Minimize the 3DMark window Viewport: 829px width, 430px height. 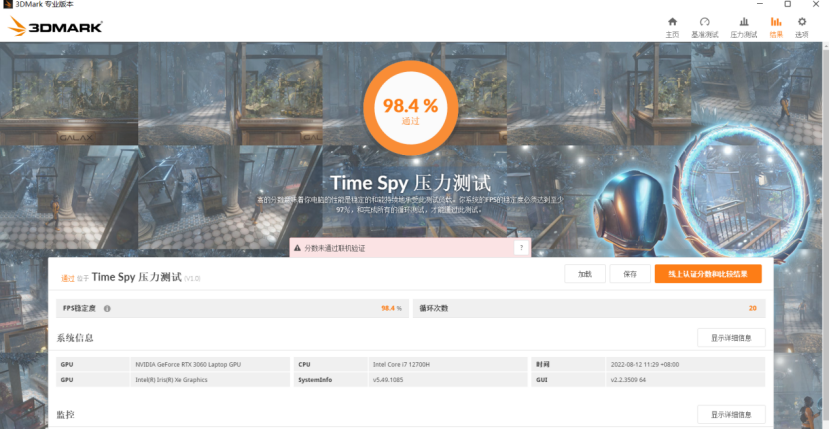tap(760, 4)
